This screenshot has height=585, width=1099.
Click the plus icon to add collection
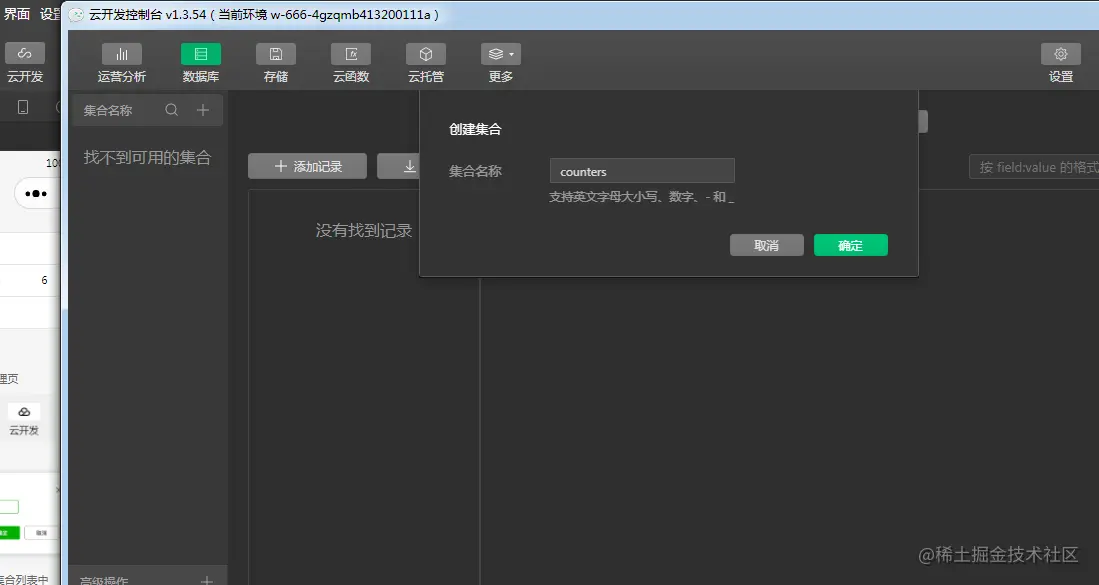(x=203, y=110)
